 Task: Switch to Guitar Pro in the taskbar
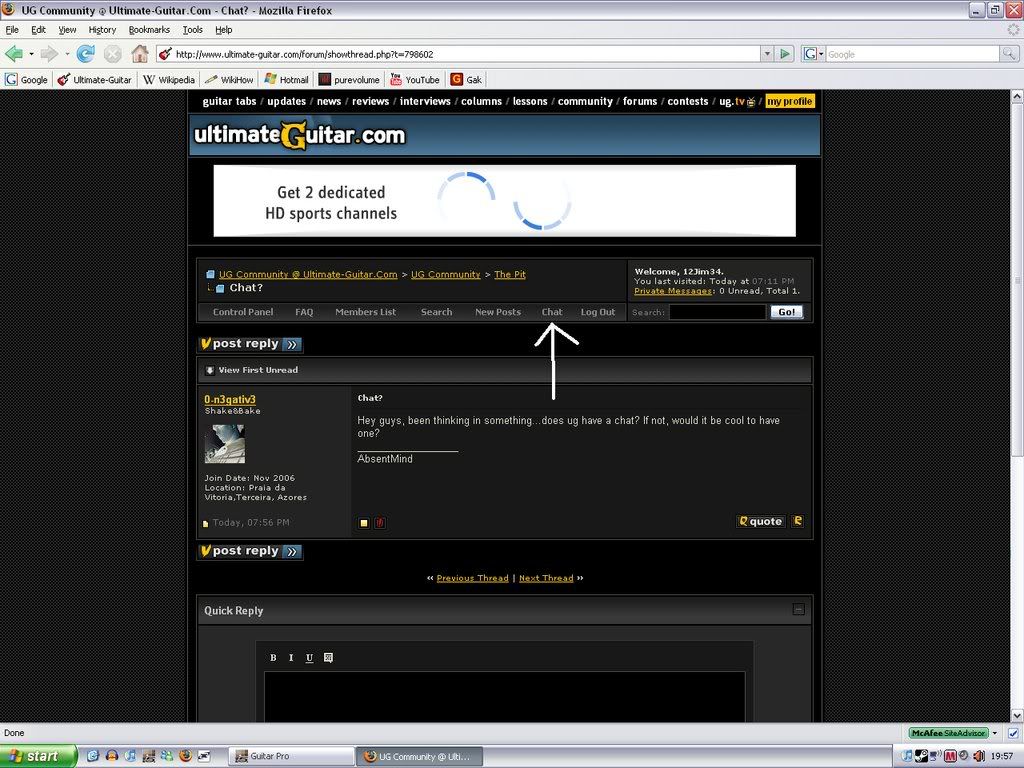point(291,756)
